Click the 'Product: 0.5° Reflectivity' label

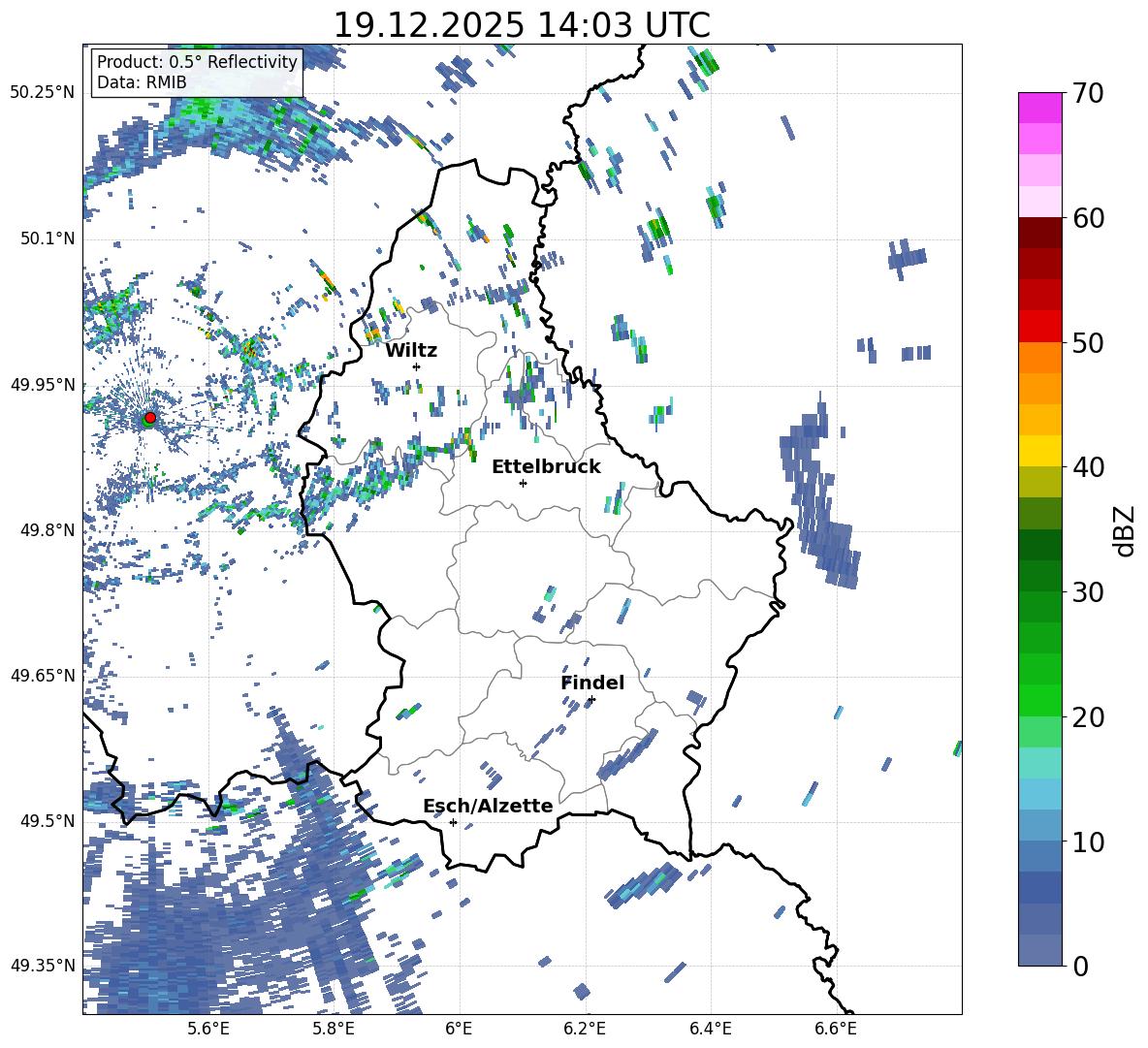pyautogui.click(x=197, y=62)
